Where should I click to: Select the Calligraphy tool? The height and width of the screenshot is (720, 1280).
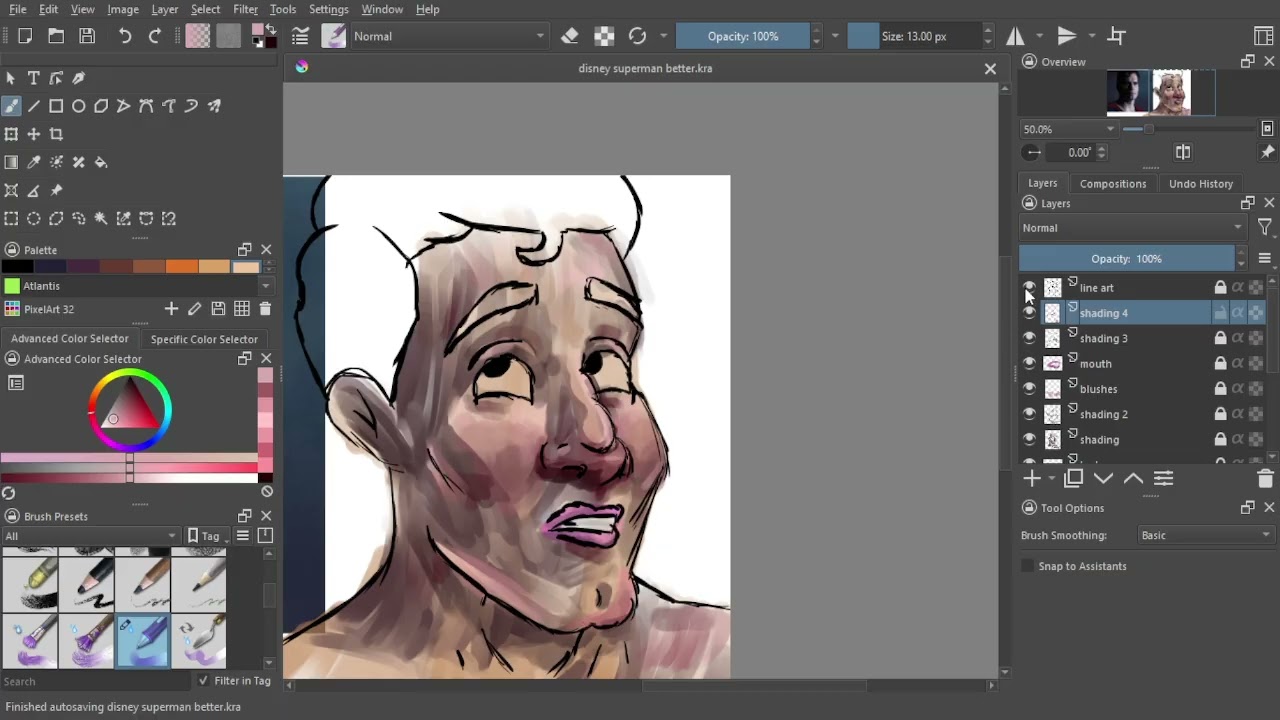click(x=78, y=78)
